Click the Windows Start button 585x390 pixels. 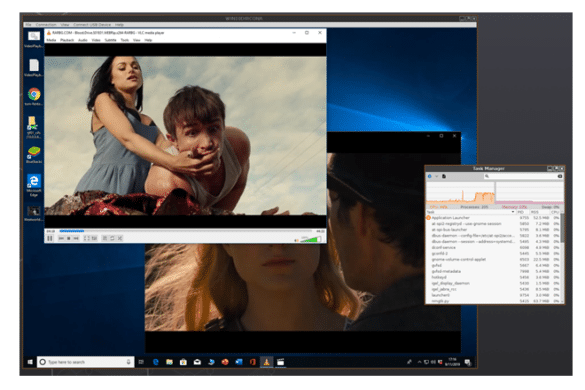pos(30,362)
